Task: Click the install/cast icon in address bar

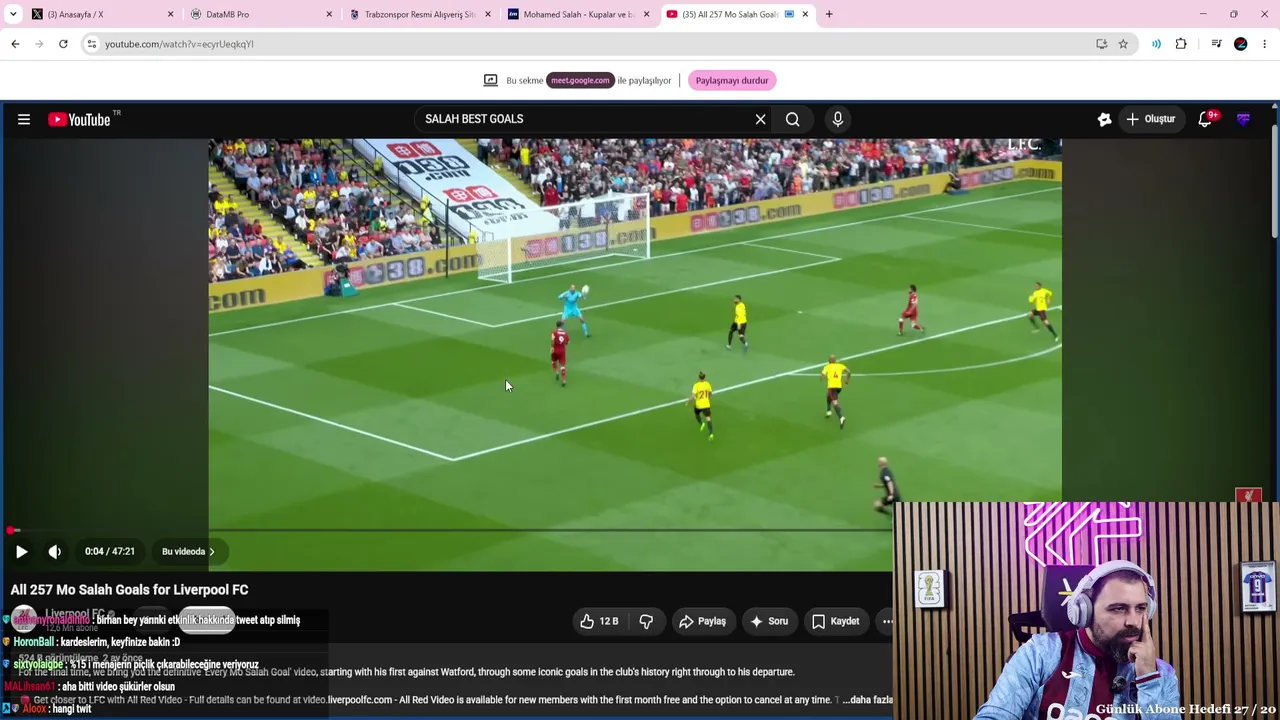Action: coord(1101,44)
